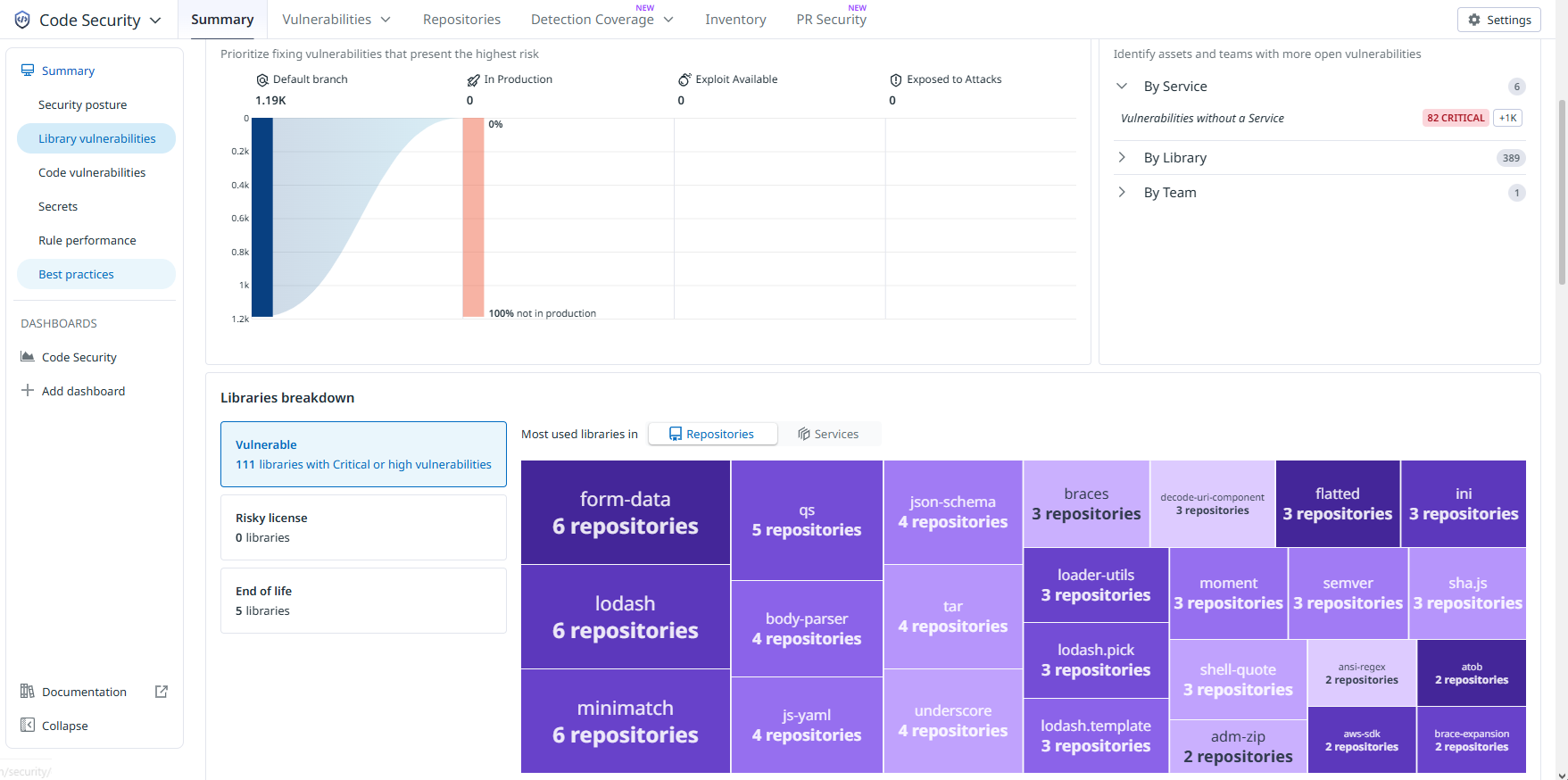Switch libraries view to Services

[828, 434]
